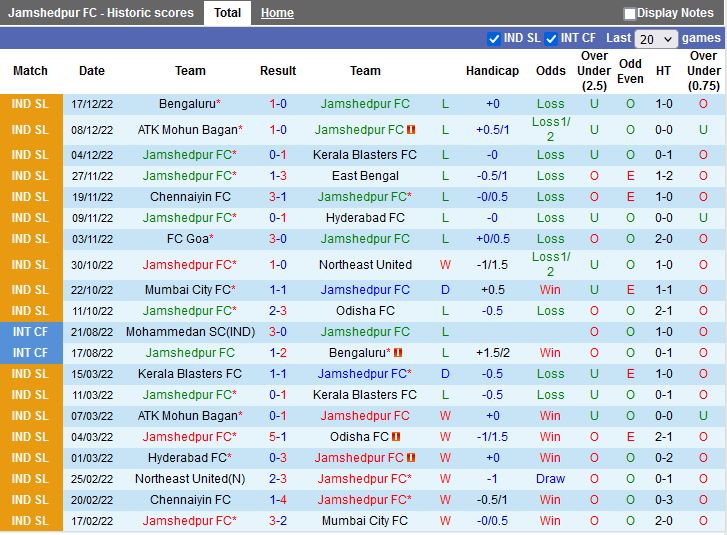Open the Last 20 games dropdown
The width and height of the screenshot is (727, 535).
[x=655, y=39]
